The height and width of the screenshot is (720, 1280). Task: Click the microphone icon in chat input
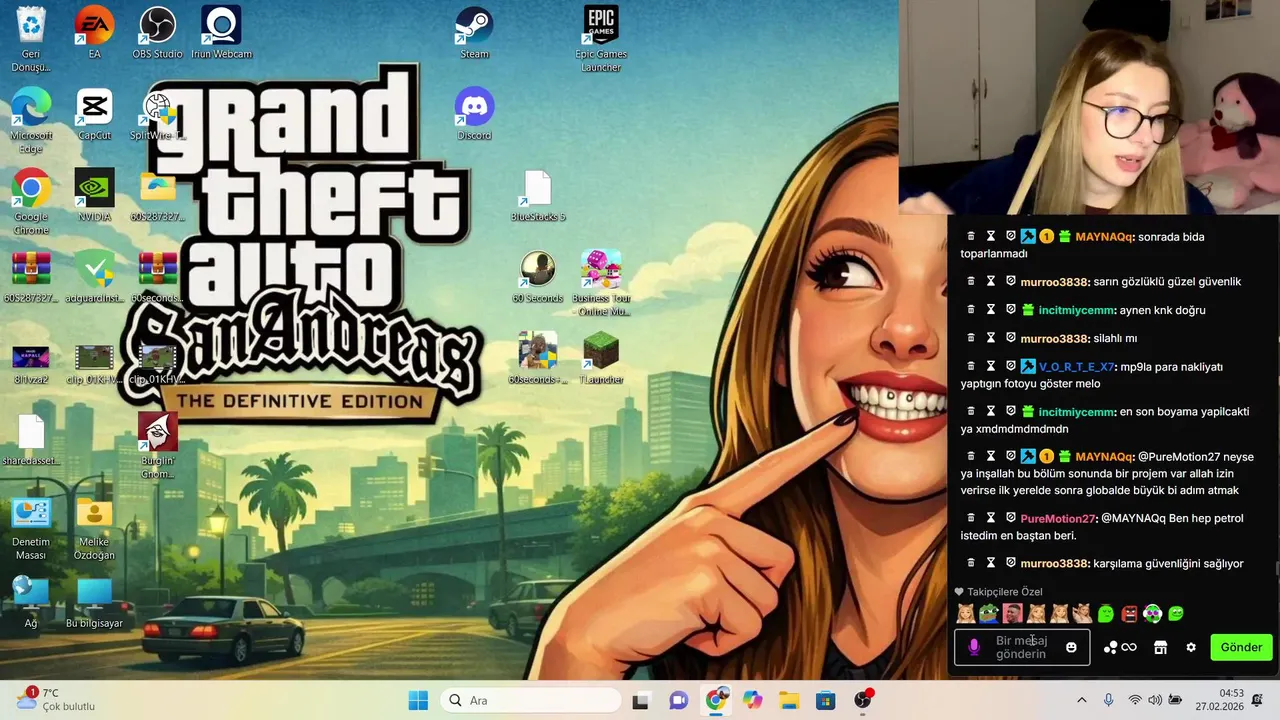(x=974, y=647)
